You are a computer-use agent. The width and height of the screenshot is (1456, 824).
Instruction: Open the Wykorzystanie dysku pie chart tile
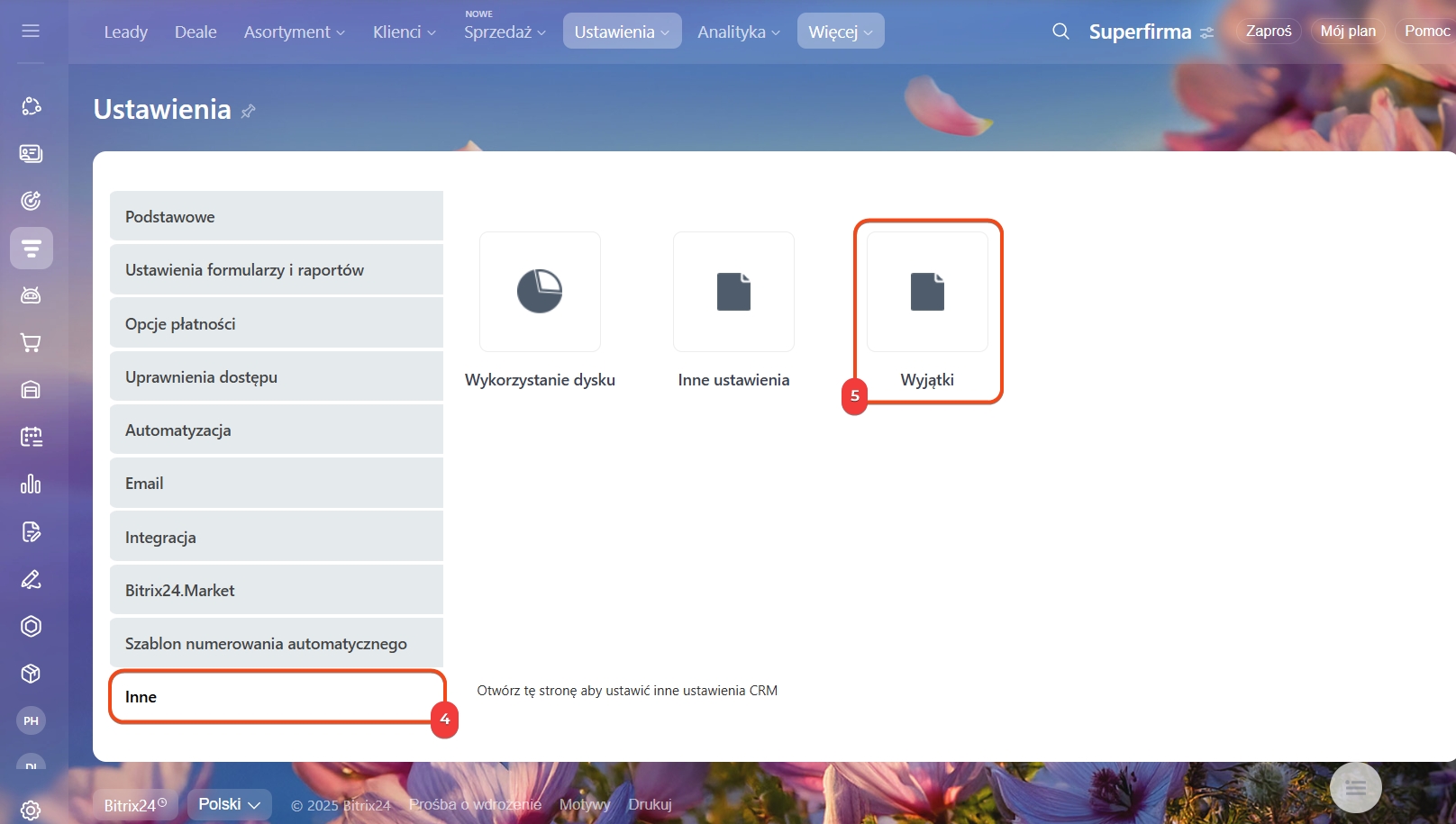point(540,292)
